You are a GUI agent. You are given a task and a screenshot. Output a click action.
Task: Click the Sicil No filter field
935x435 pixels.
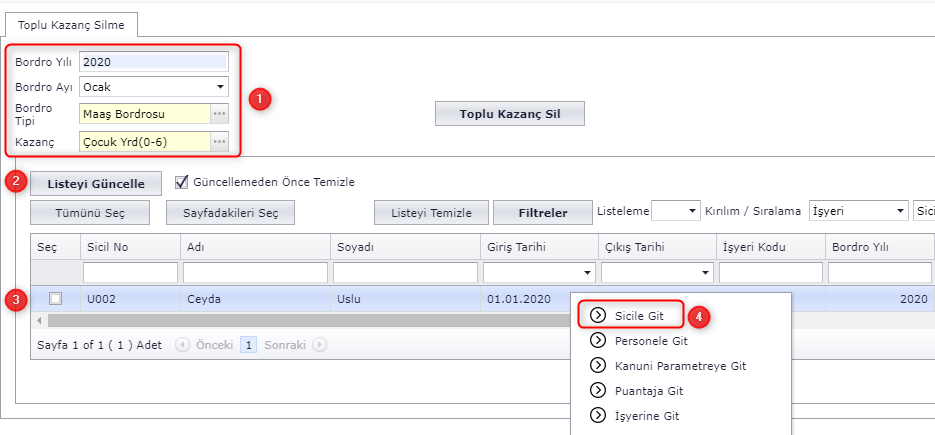(129, 273)
